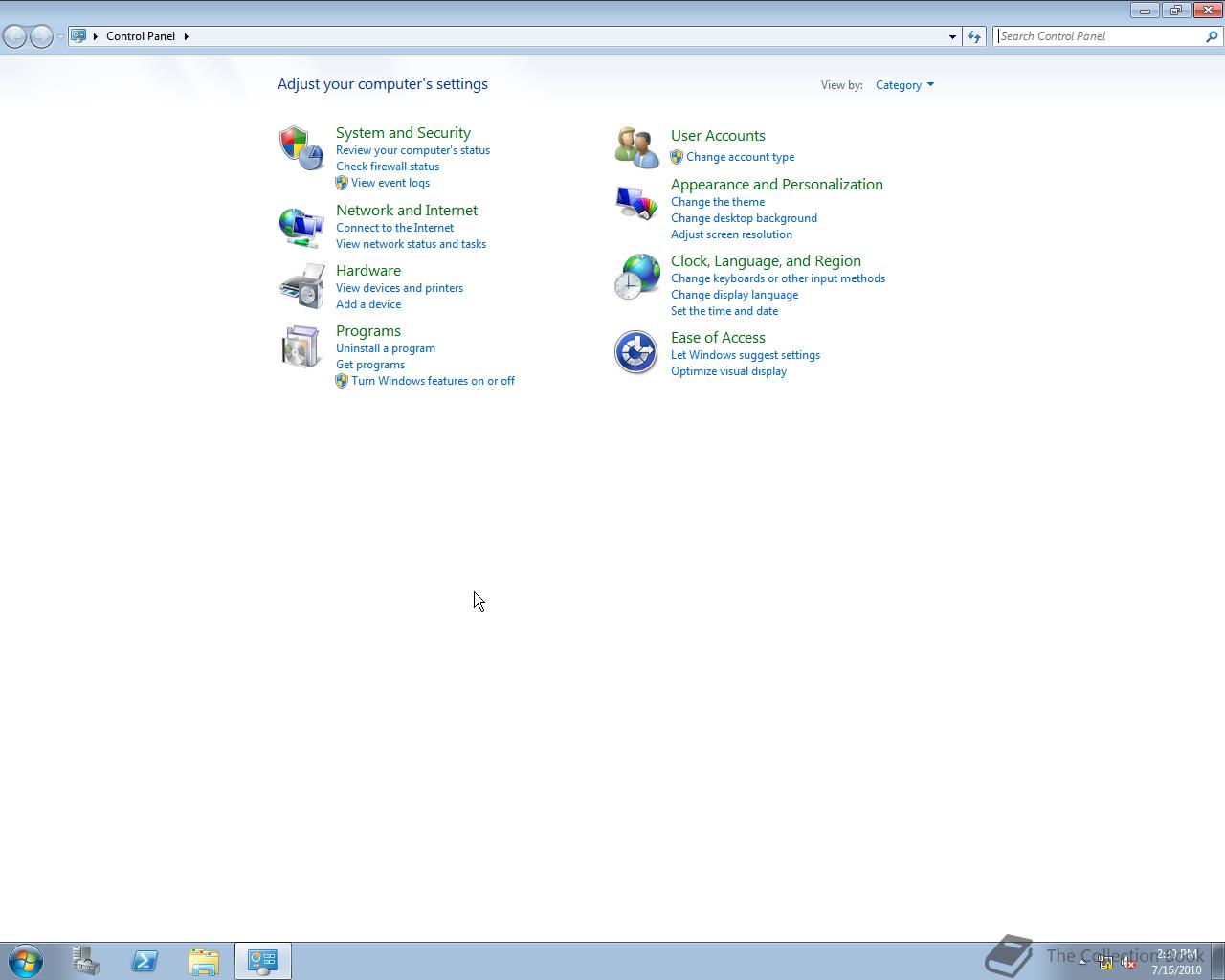Click Change account type
Screen dimensions: 1225x980
[x=740, y=157]
